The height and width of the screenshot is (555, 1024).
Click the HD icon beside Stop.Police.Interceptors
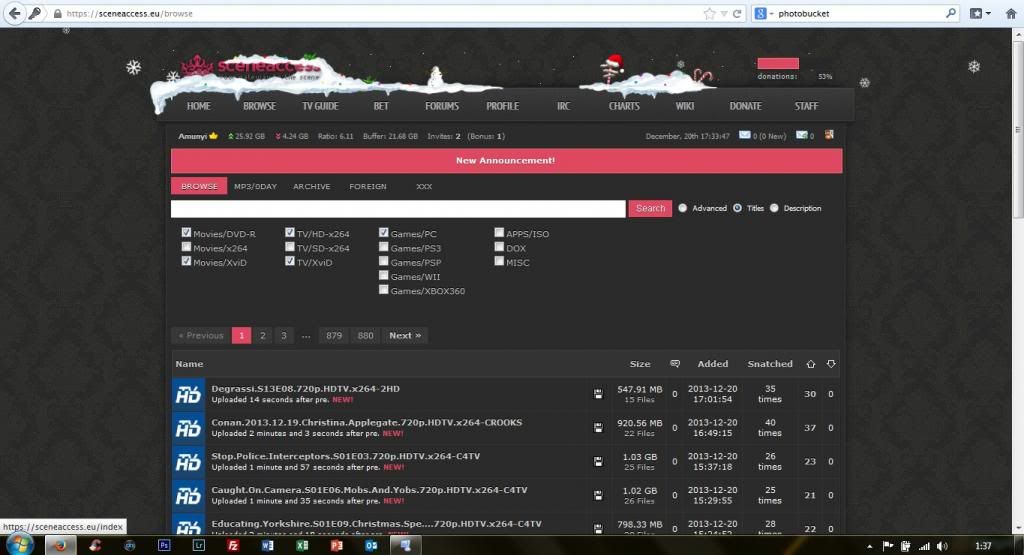pos(188,462)
